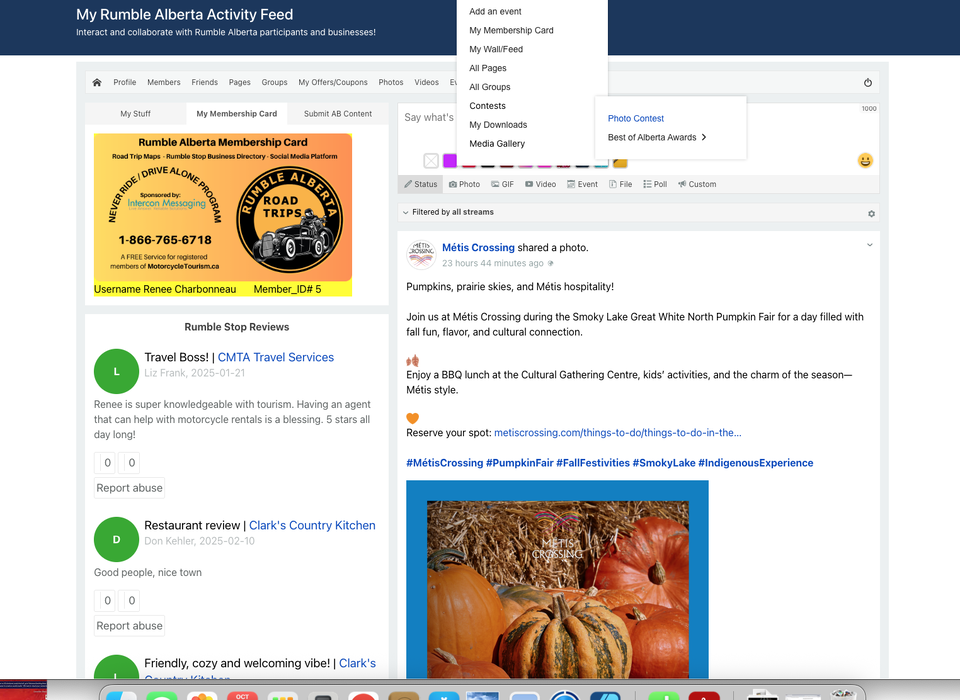Open the emoji picker smiley
The width and height of the screenshot is (960, 700).
(x=865, y=161)
